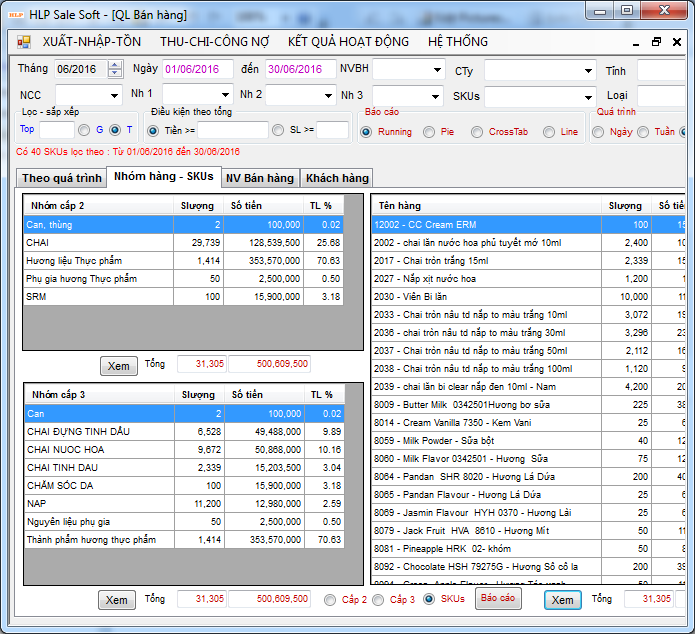This screenshot has height=634, width=695.
Task: Close the inner QL Bán hàng window
Action: coord(676,42)
